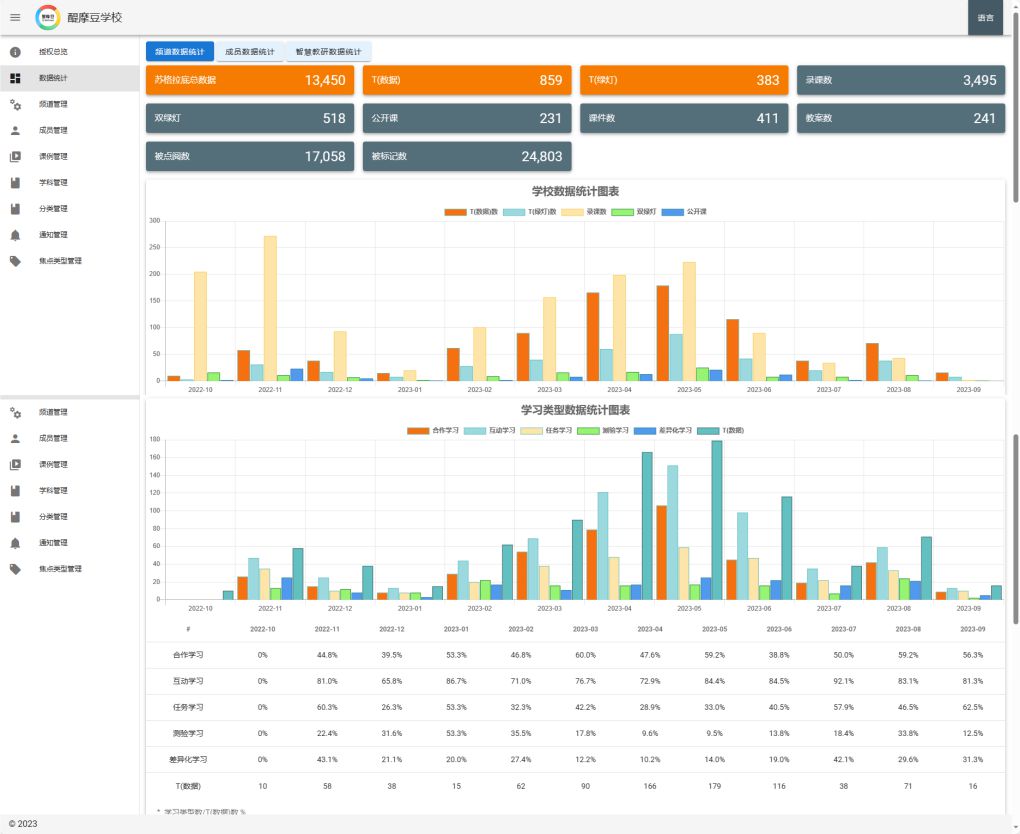Click the gear icon for 频道管理 in upper sidebar
This screenshot has height=834, width=1020.
coord(15,104)
